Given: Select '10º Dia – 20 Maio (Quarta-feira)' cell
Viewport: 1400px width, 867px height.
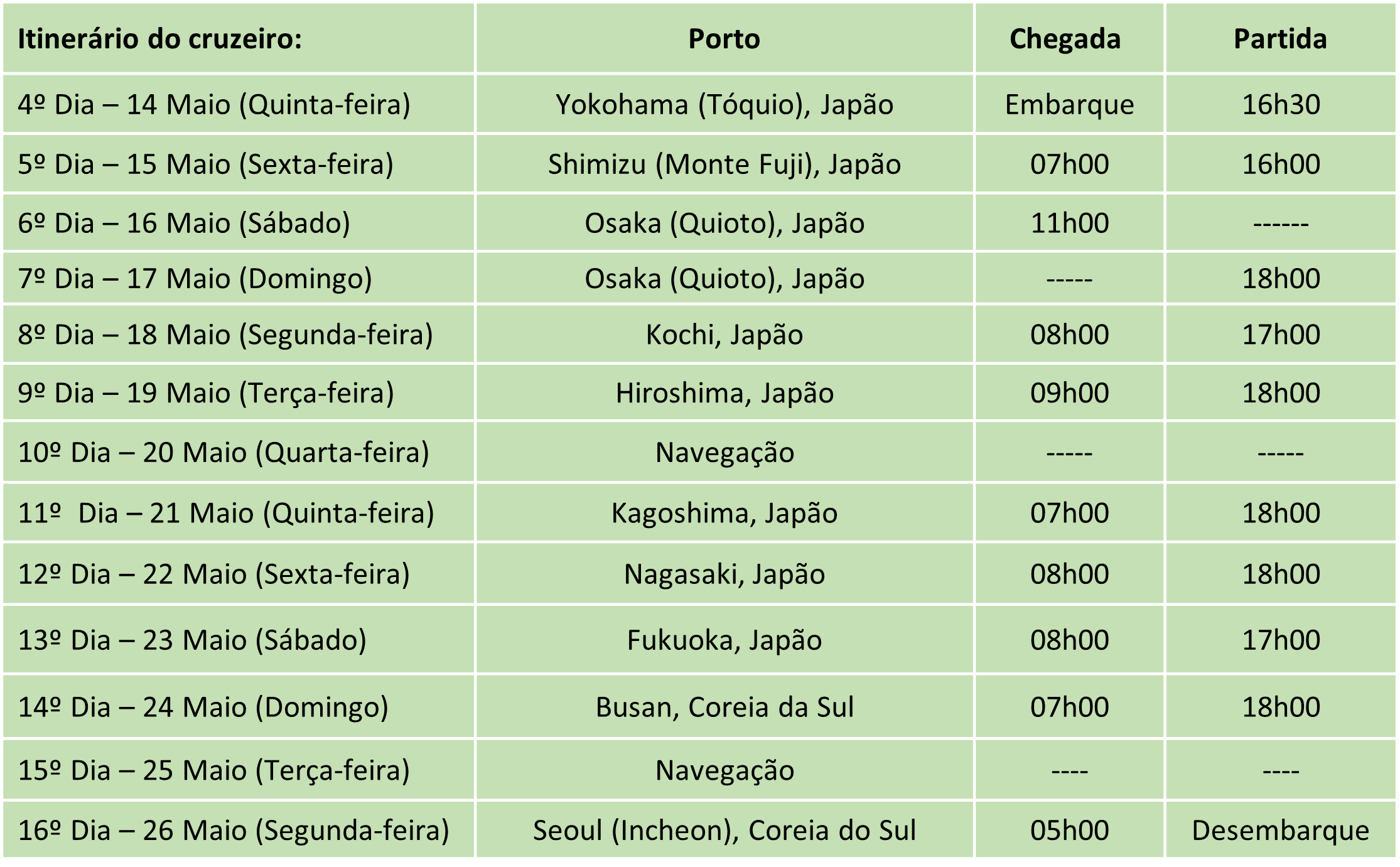Looking at the screenshot, I should (x=223, y=453).
